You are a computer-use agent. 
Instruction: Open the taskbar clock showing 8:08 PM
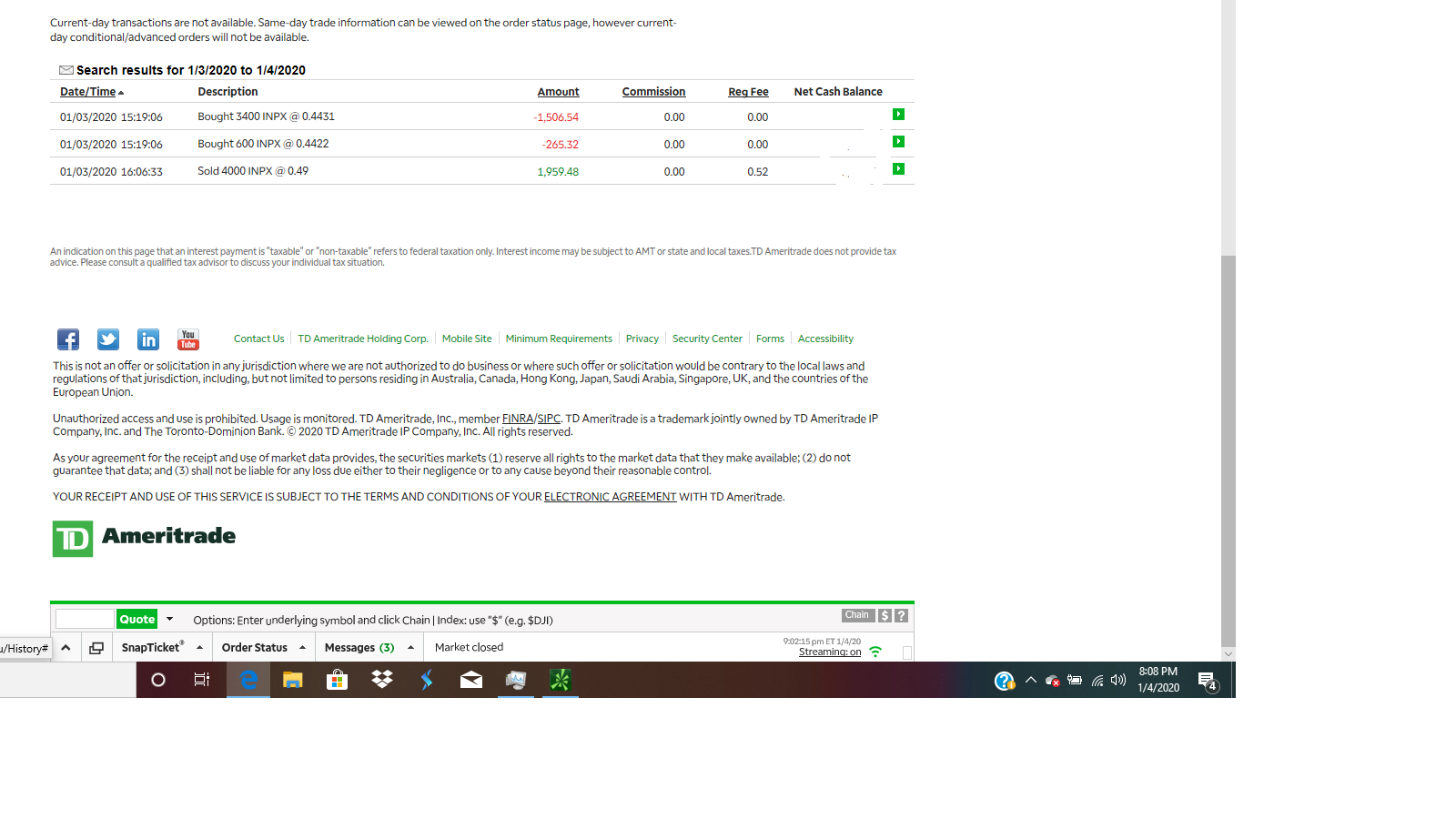(1158, 680)
